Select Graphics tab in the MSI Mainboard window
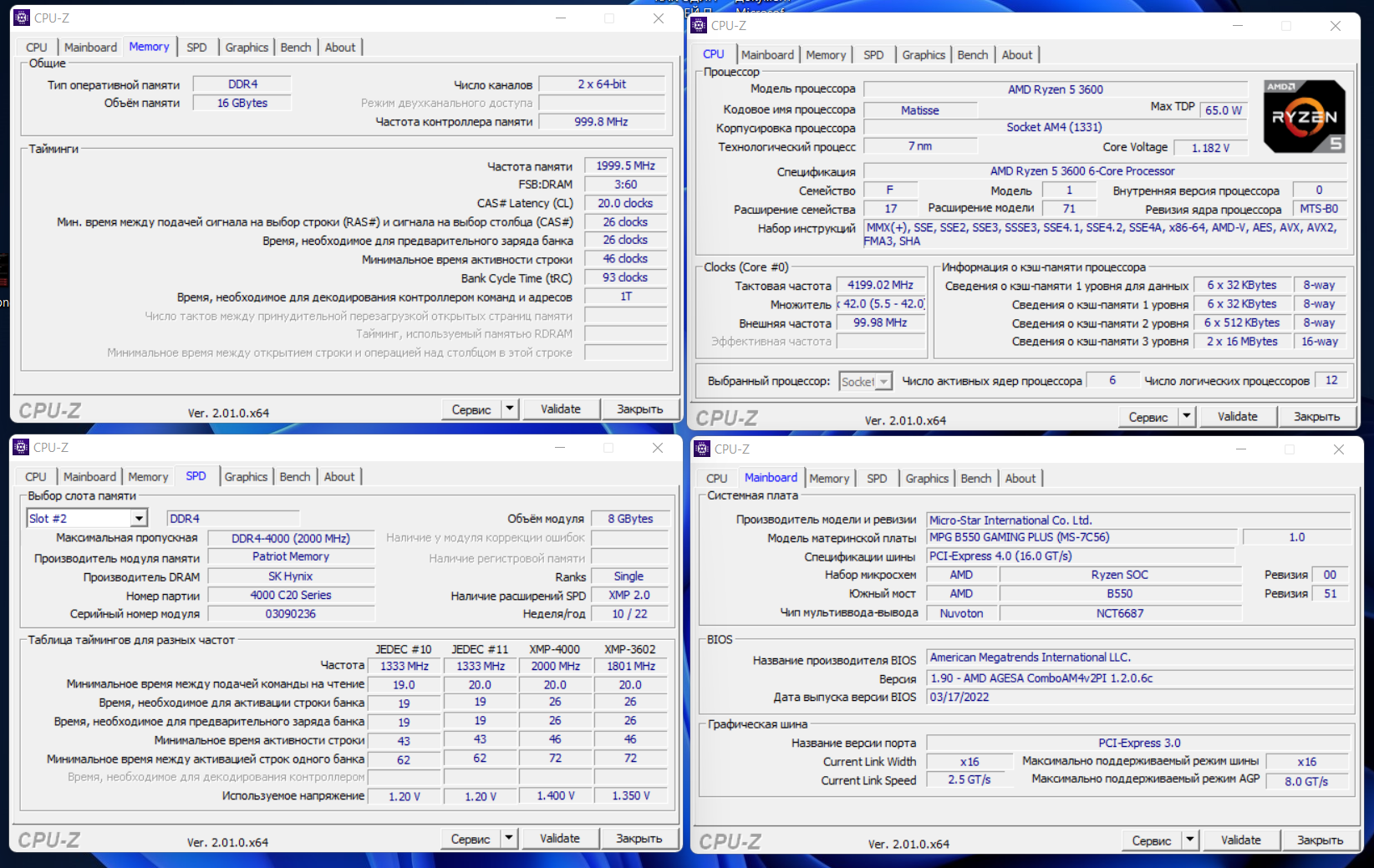The width and height of the screenshot is (1374, 868). pyautogui.click(x=927, y=479)
